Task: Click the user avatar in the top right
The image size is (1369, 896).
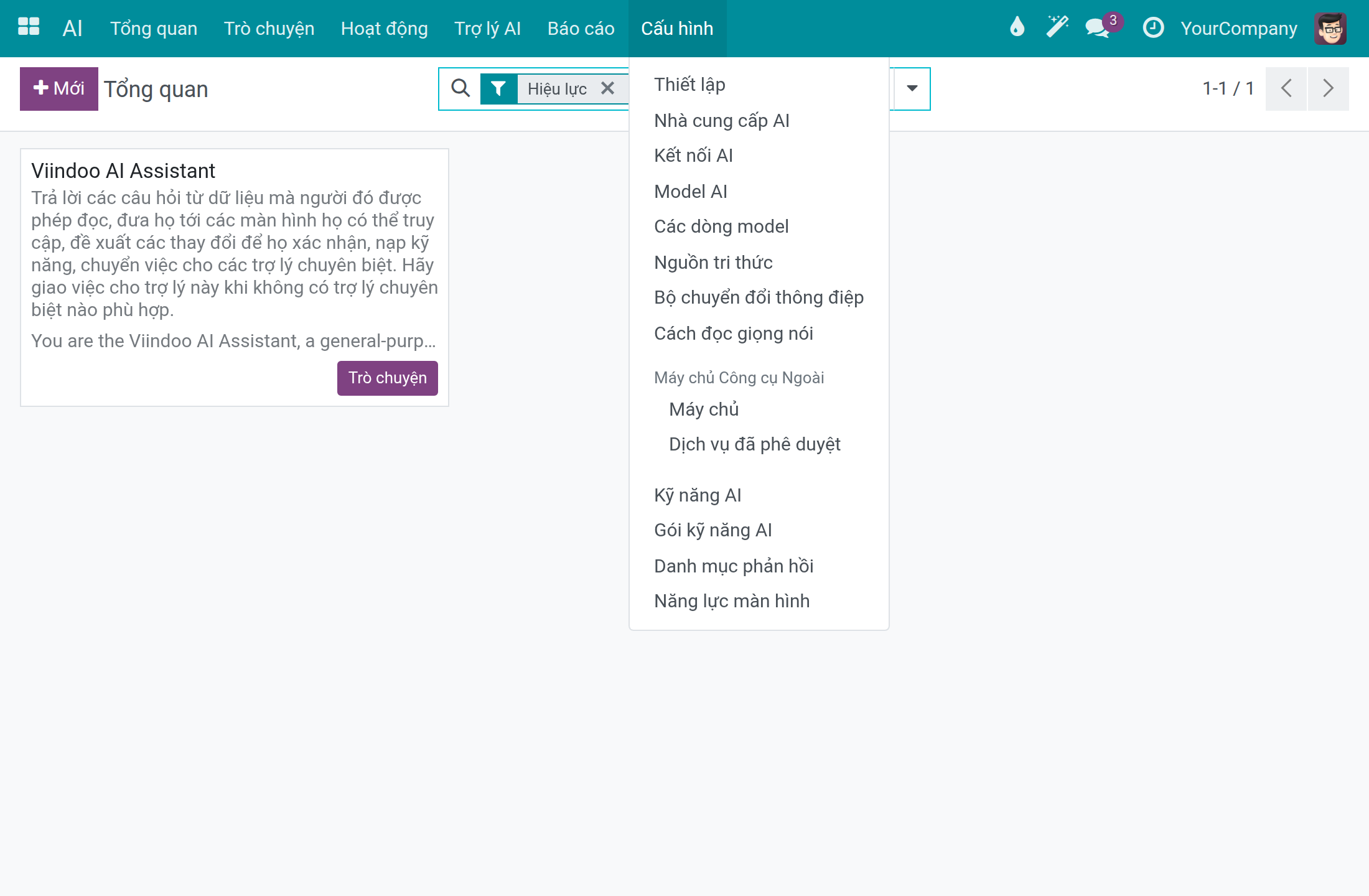Action: coord(1330,28)
